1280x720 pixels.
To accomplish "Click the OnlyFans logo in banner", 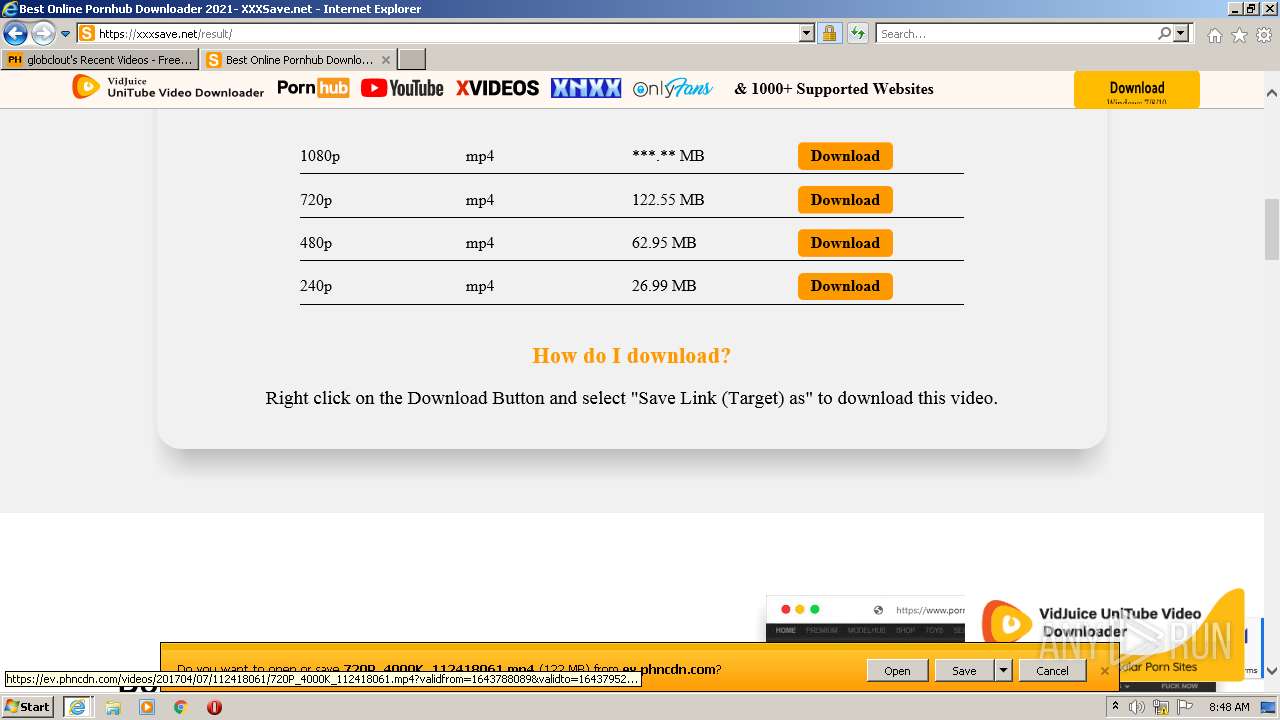I will pyautogui.click(x=673, y=88).
